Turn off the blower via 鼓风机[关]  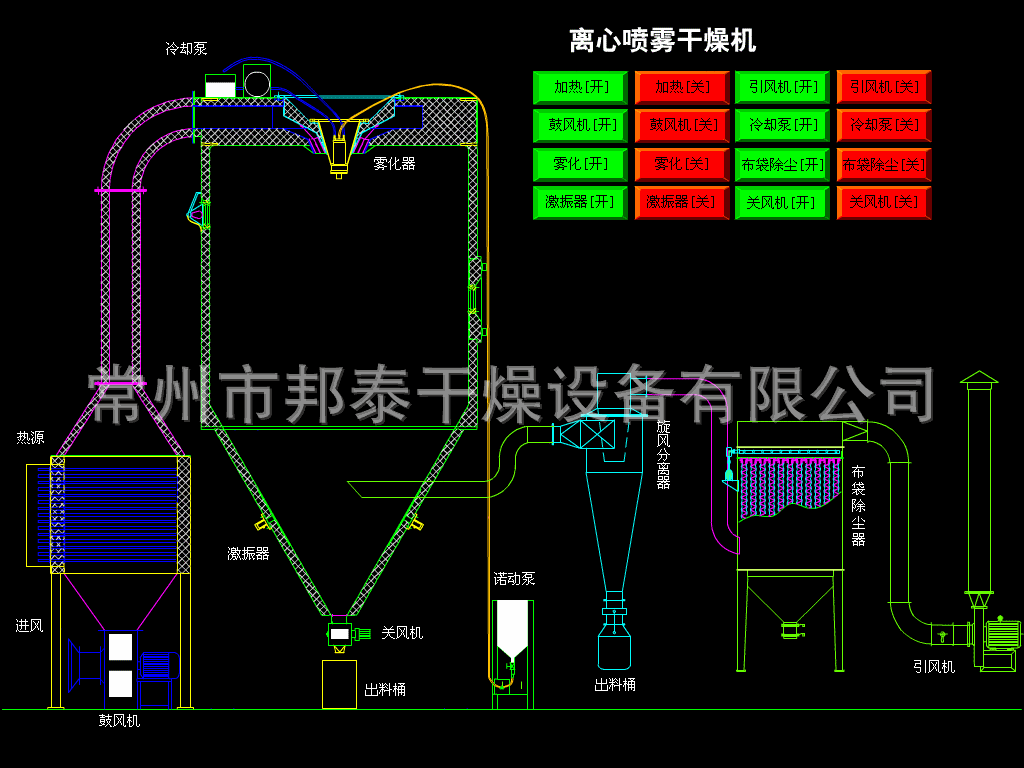pyautogui.click(x=681, y=126)
